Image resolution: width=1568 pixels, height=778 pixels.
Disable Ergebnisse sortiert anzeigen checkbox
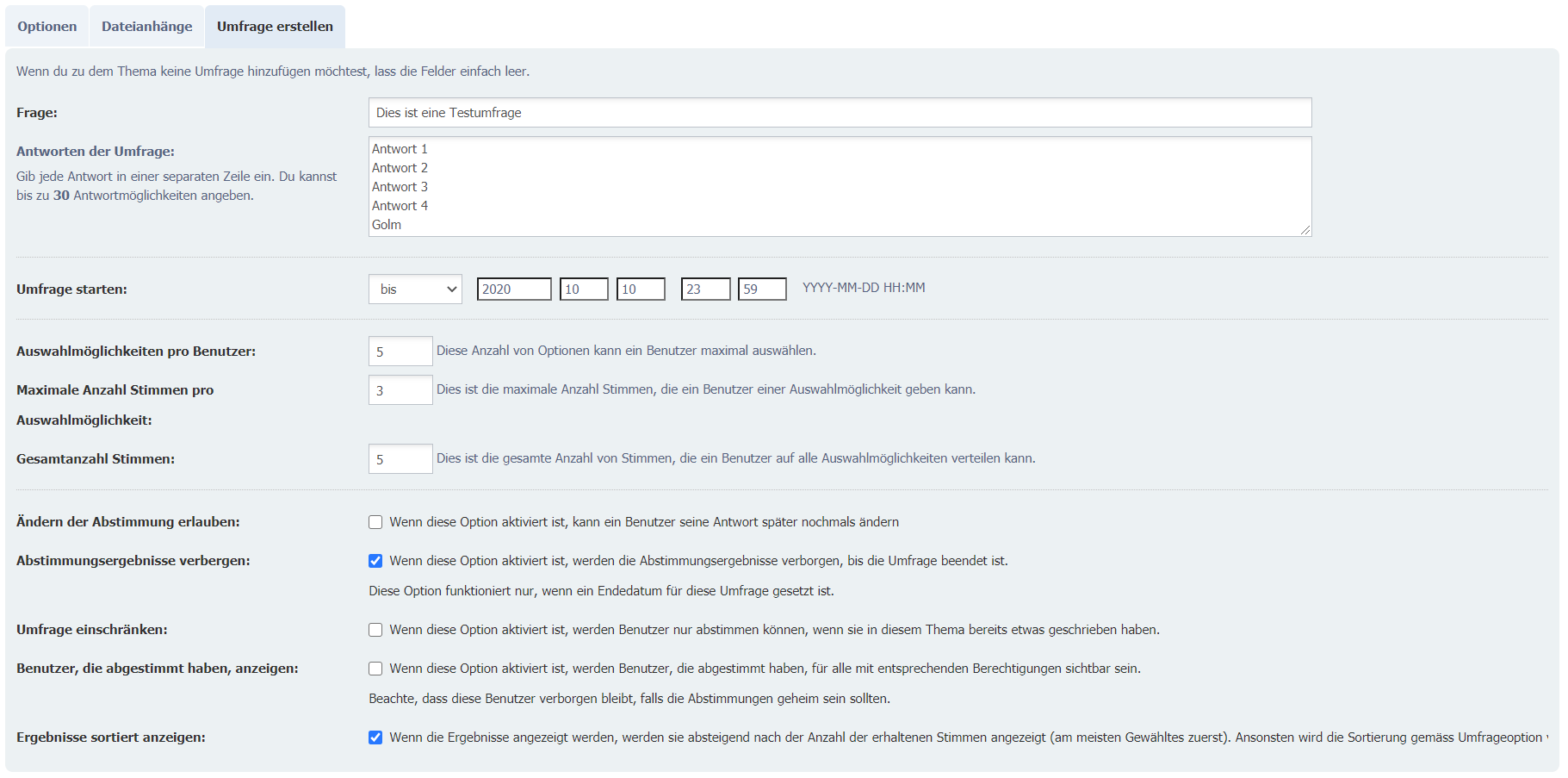(x=375, y=738)
